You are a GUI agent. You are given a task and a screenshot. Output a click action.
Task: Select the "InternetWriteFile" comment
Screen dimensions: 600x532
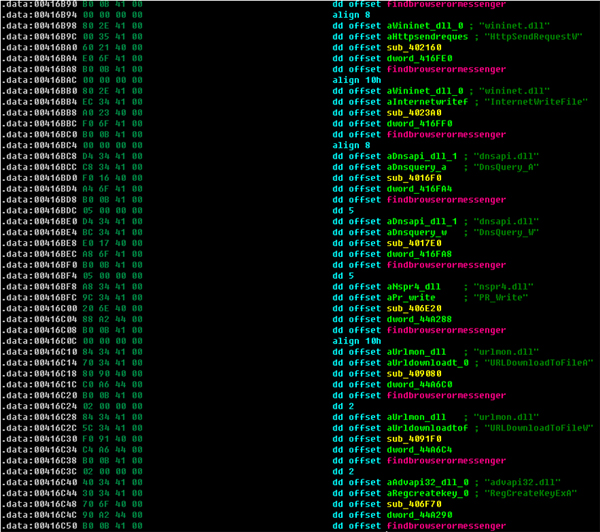pyautogui.click(x=536, y=102)
